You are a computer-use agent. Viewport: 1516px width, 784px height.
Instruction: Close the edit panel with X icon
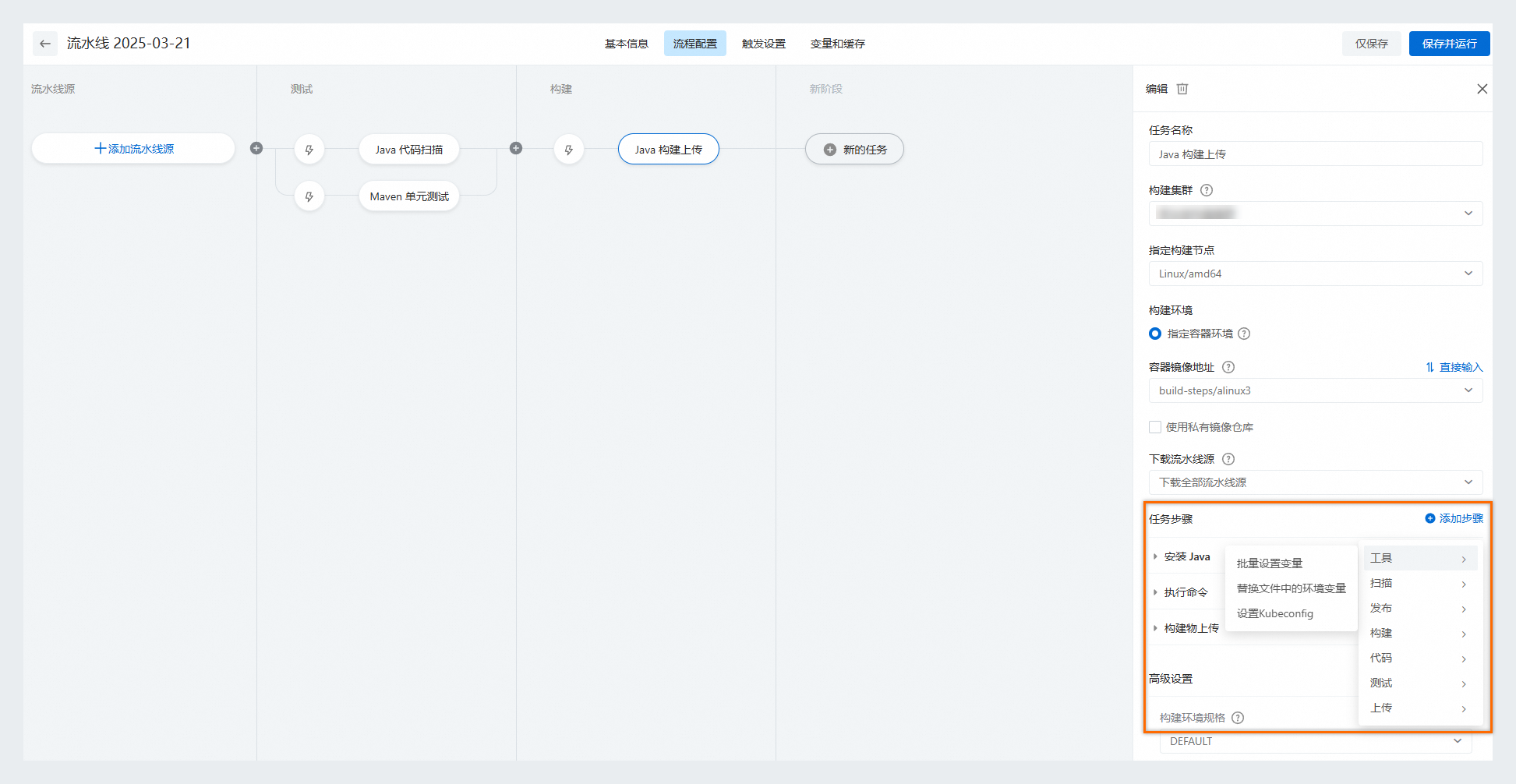tap(1482, 89)
